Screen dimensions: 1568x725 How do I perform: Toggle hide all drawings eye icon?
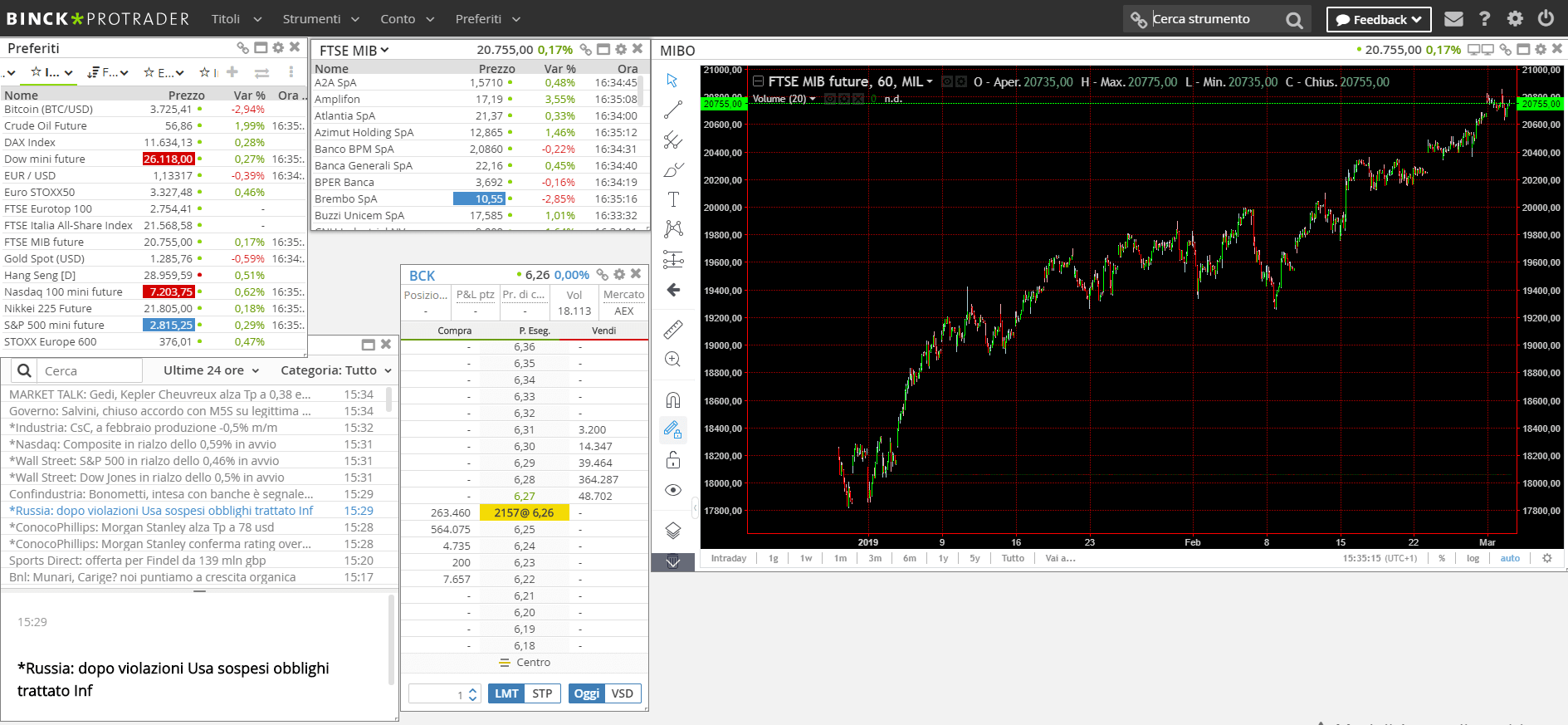pyautogui.click(x=673, y=490)
